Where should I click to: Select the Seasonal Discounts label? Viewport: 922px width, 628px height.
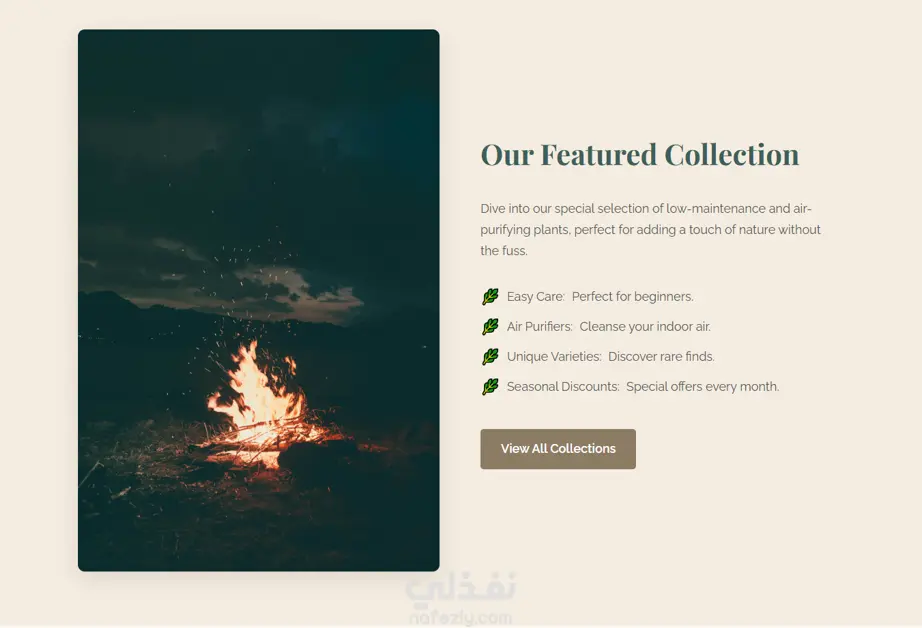pos(563,386)
